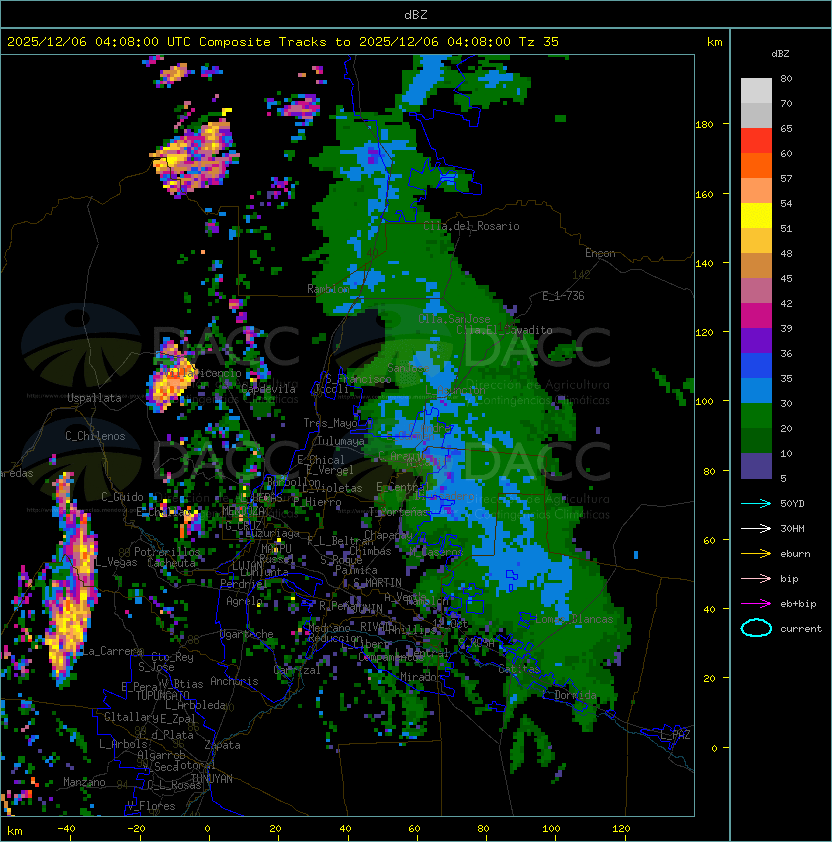The height and width of the screenshot is (842, 832).
Task: Click the 'Cacheuta' map label
Action: click(171, 563)
